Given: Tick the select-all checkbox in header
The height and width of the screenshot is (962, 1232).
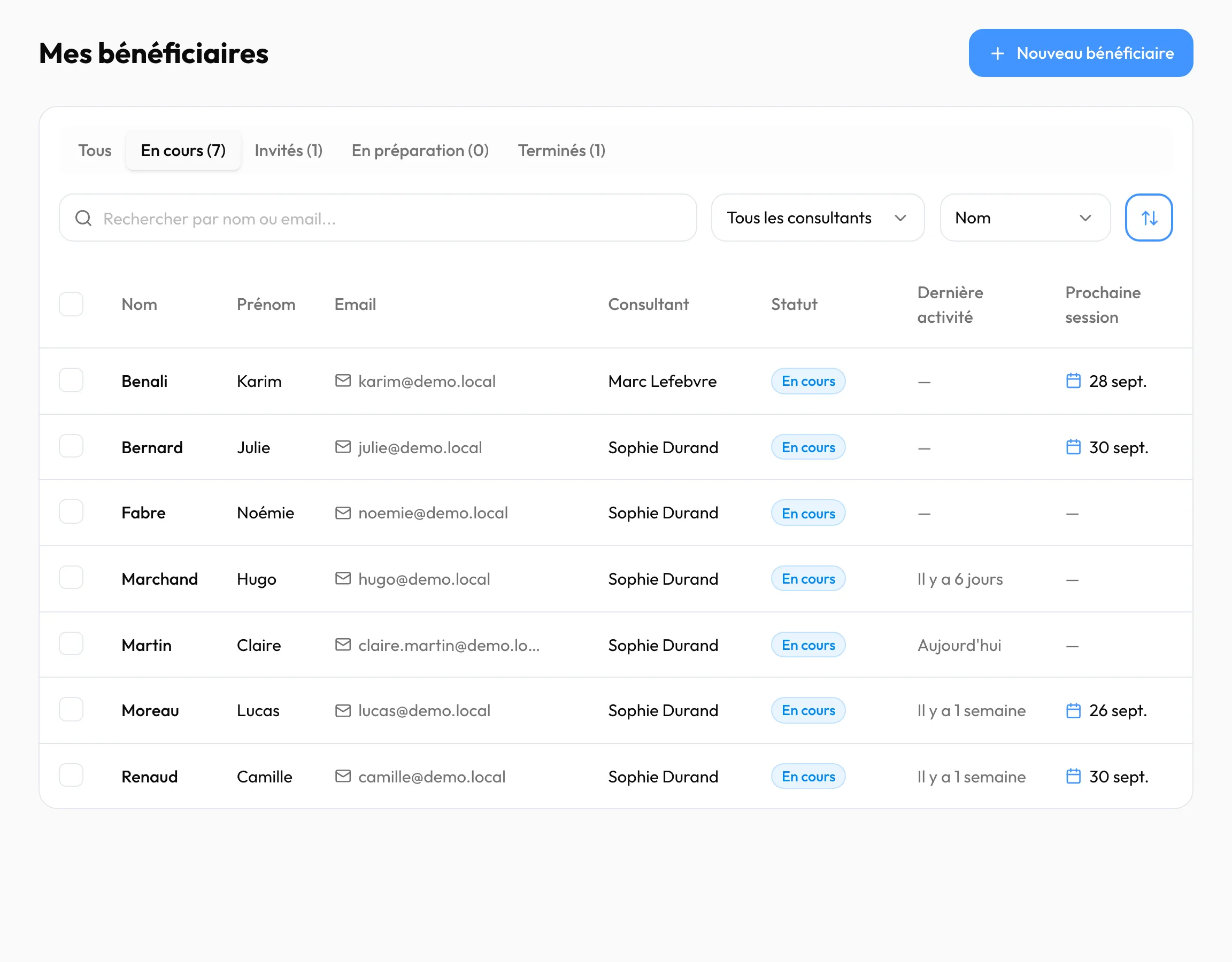Looking at the screenshot, I should pos(71,304).
